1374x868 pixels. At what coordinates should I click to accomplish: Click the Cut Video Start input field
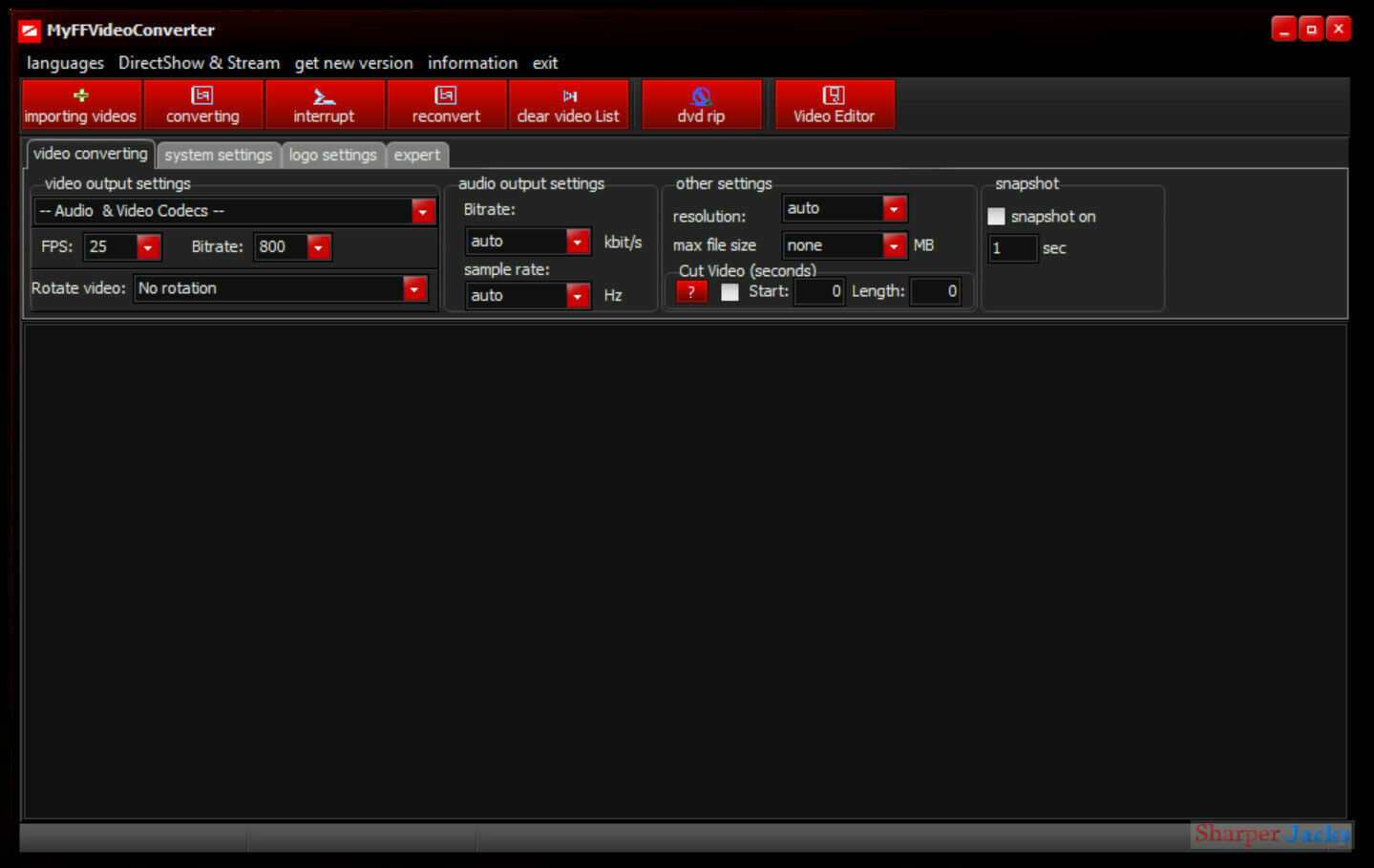(819, 292)
